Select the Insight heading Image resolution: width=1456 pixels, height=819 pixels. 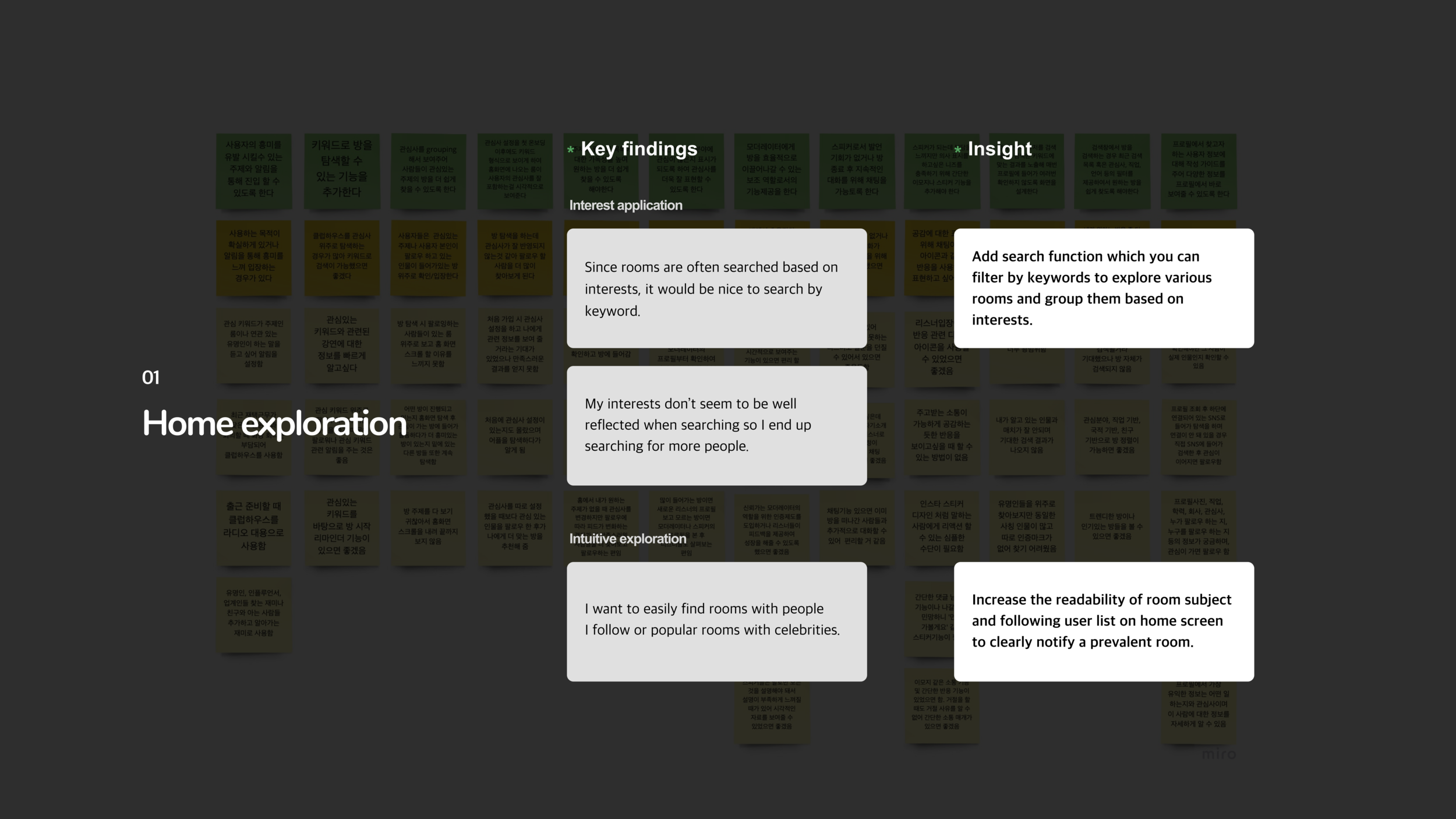click(999, 149)
